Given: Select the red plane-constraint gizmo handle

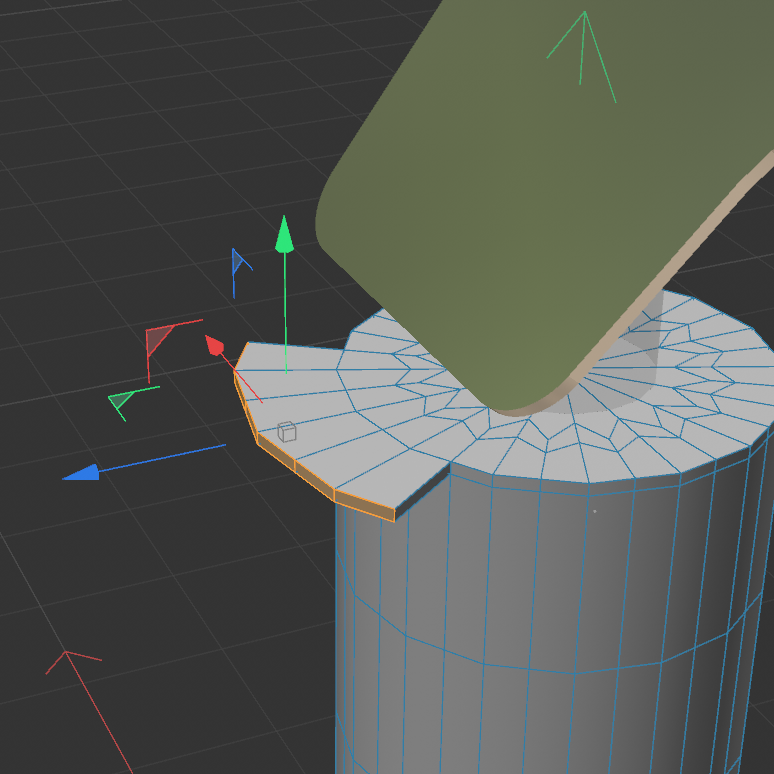Looking at the screenshot, I should tap(159, 339).
